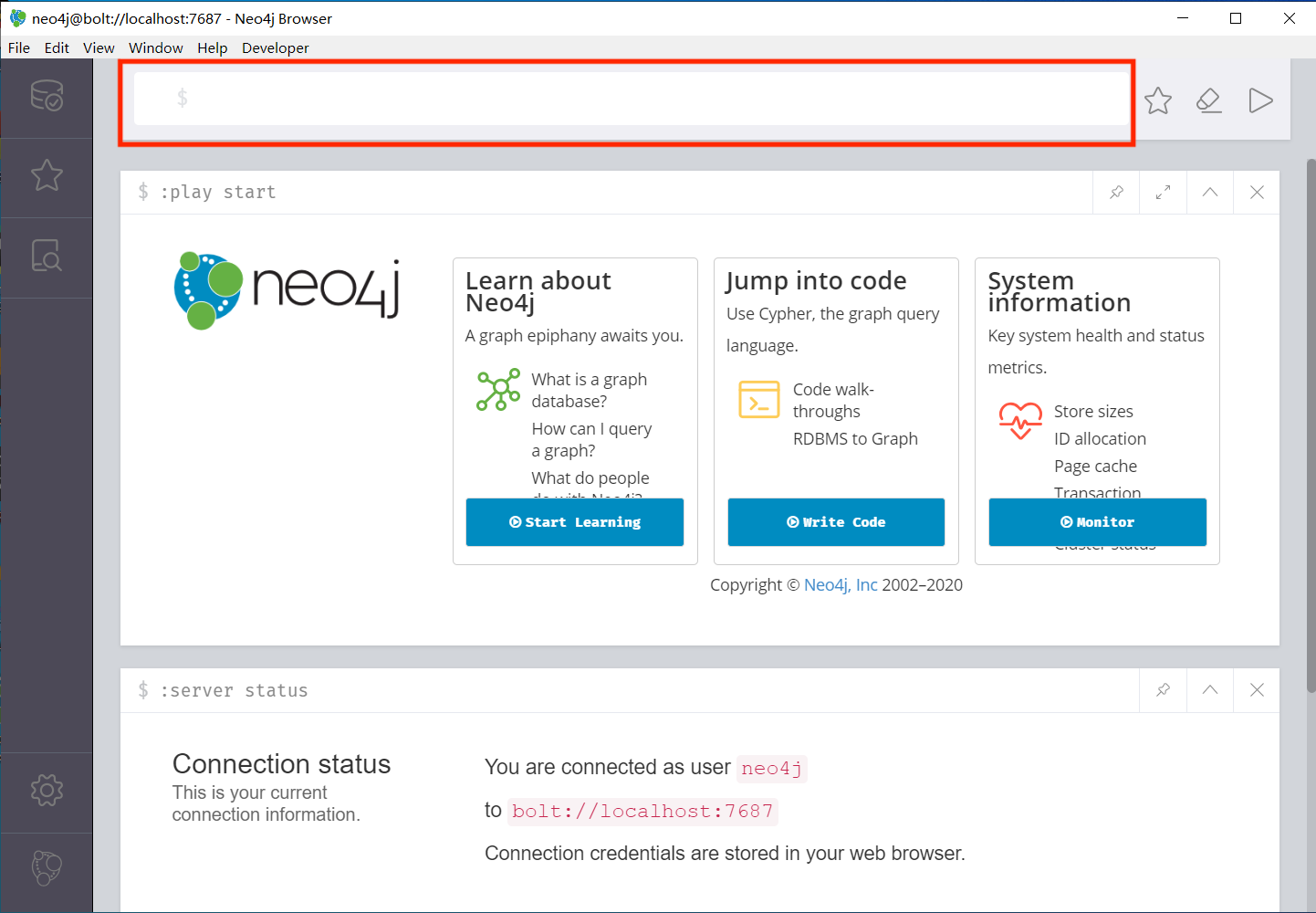Viewport: 1316px width, 913px height.
Task: Collapse the :play start frame
Action: (1209, 192)
